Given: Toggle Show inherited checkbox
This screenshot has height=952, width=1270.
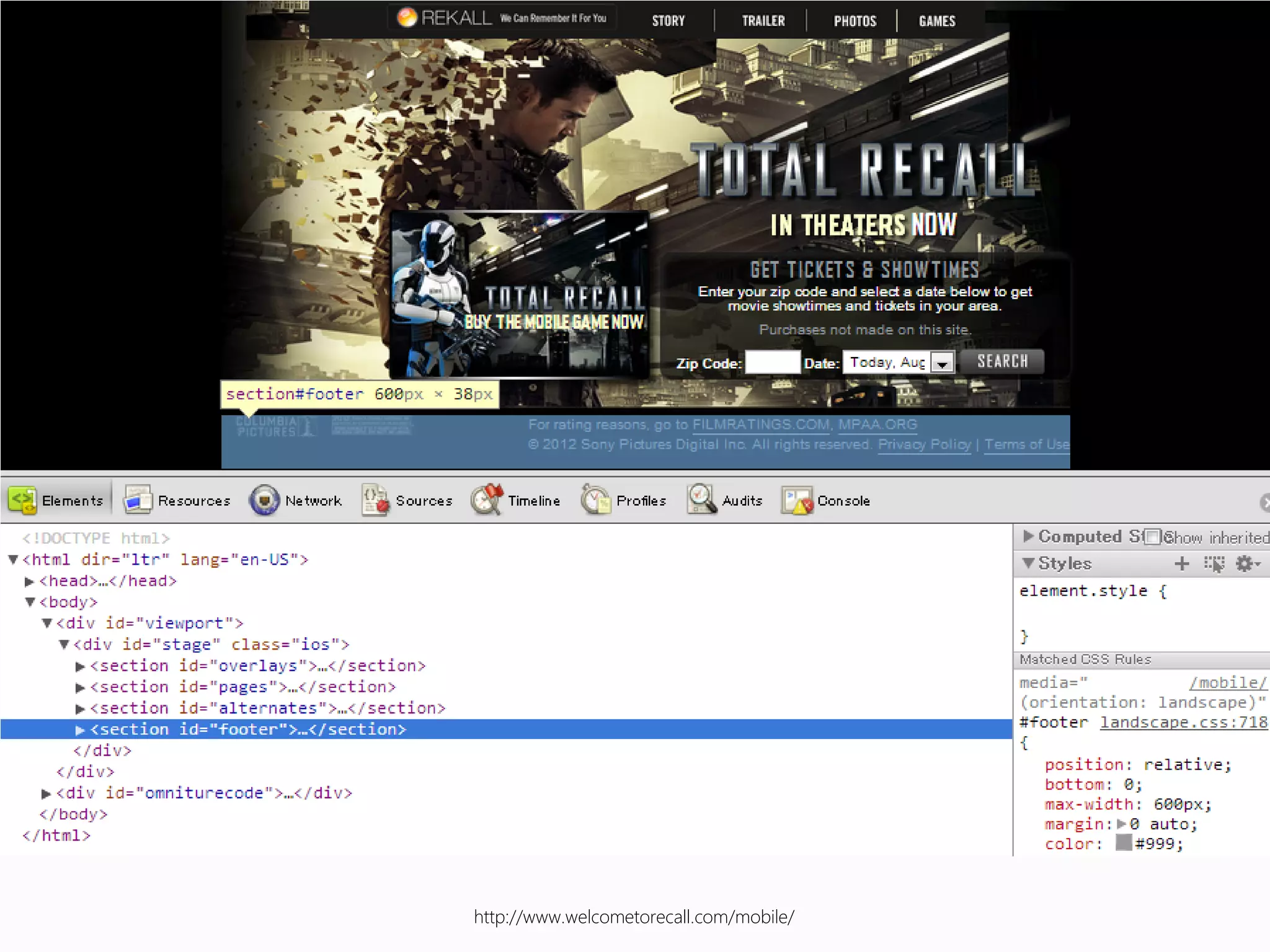Looking at the screenshot, I should click(1153, 537).
